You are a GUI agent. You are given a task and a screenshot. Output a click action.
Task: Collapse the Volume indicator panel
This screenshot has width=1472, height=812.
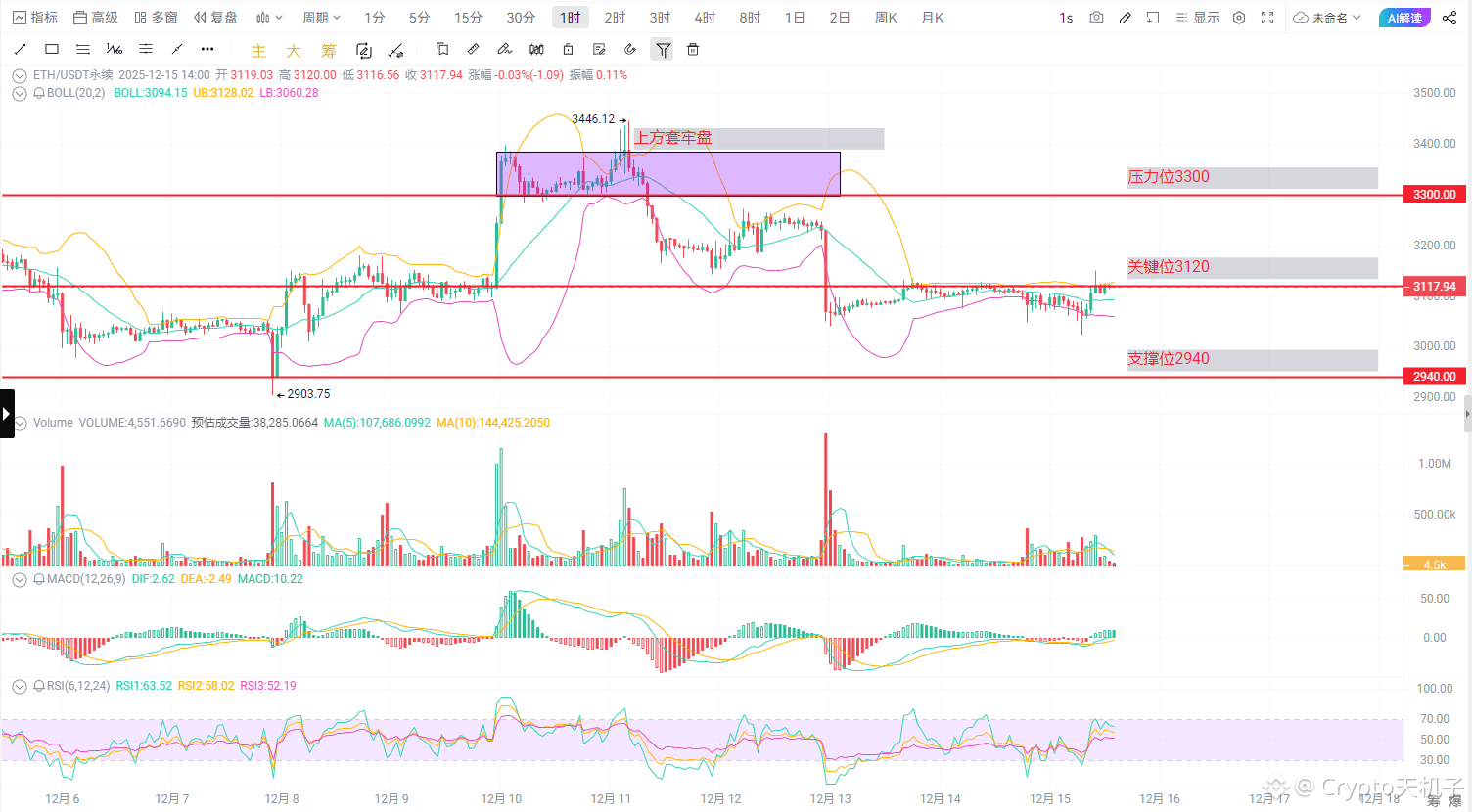click(x=20, y=423)
